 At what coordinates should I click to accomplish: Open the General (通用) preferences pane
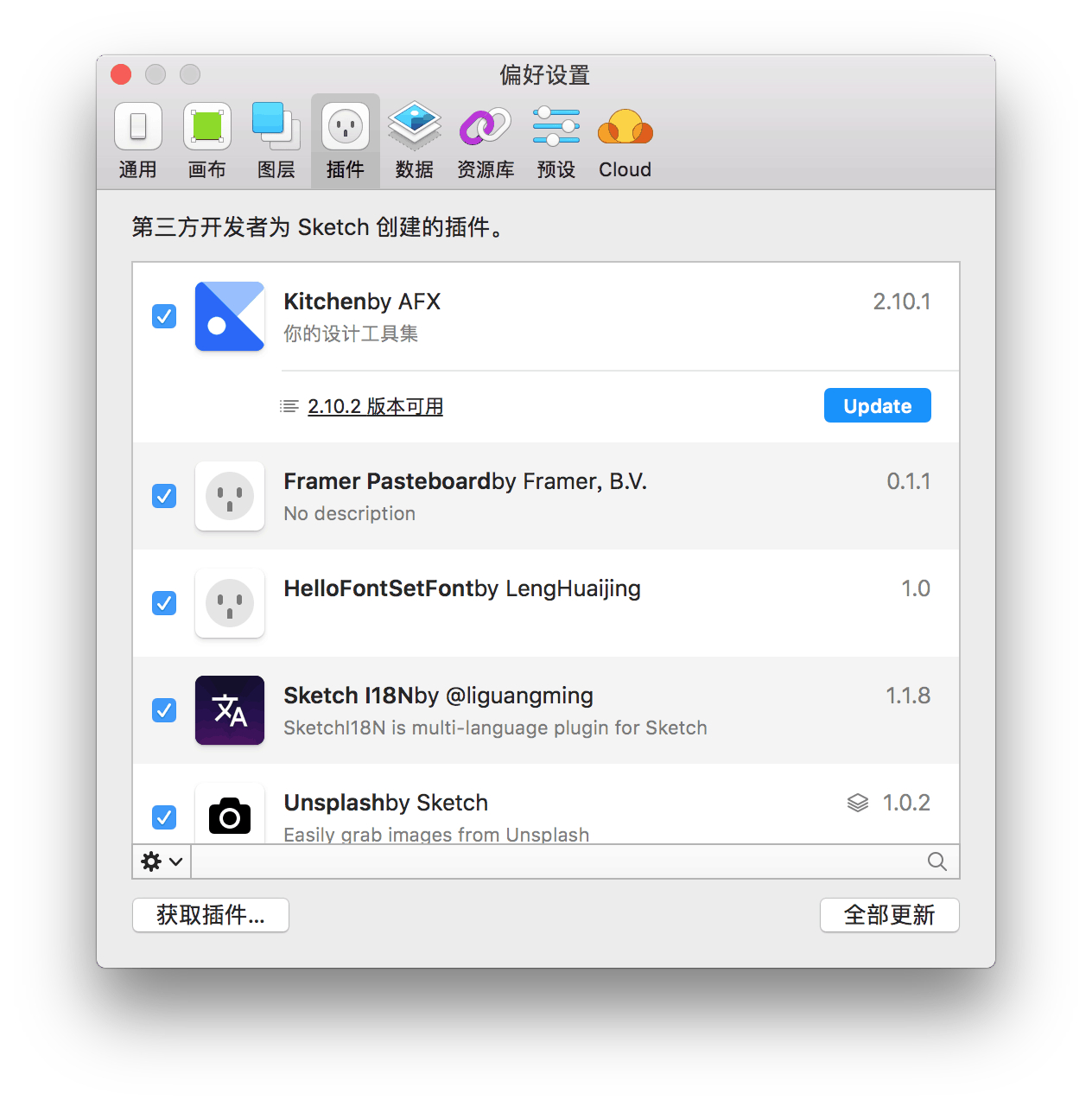pos(138,140)
